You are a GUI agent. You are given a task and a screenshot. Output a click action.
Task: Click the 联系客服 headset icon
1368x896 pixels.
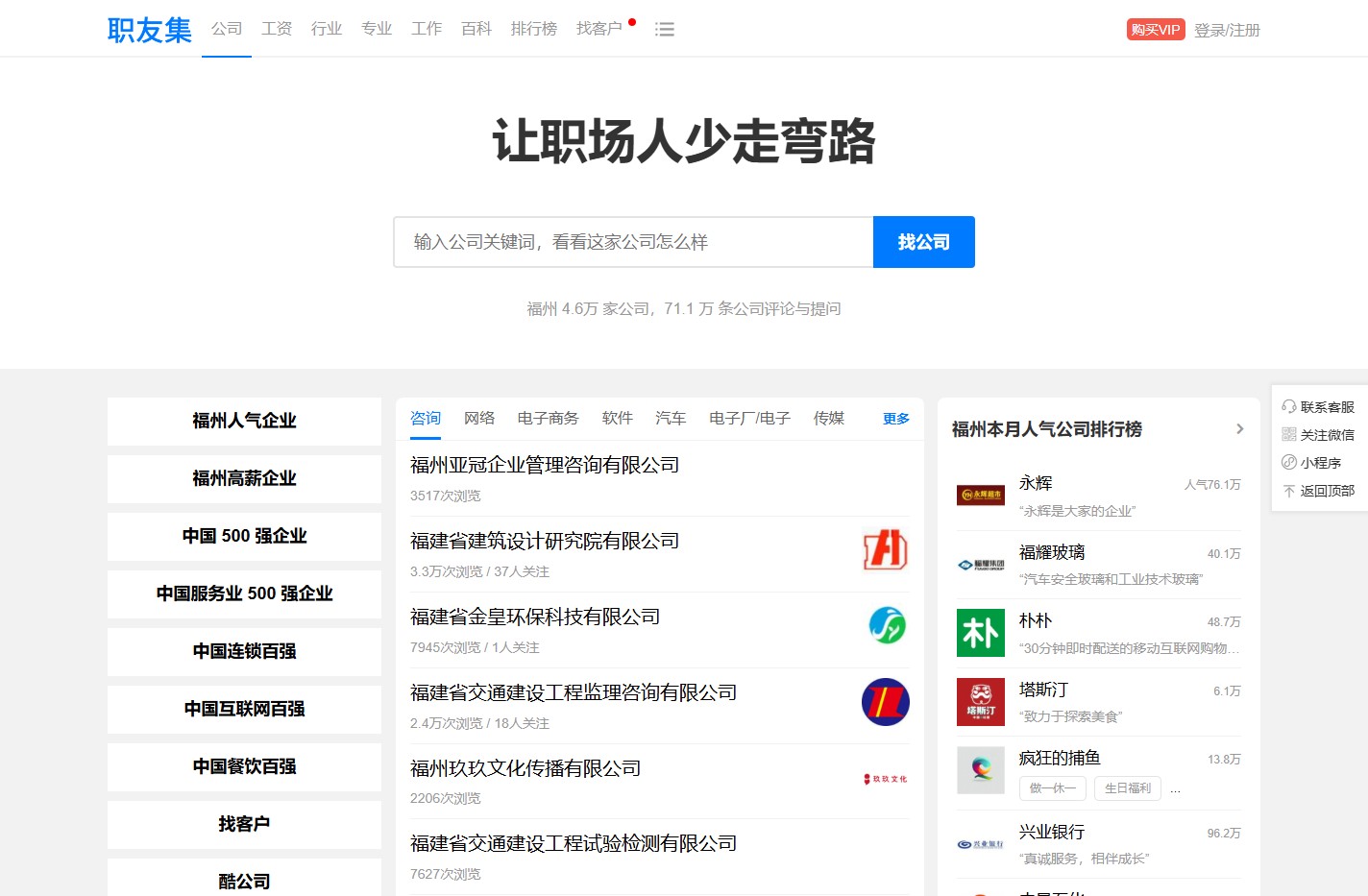tap(1289, 407)
